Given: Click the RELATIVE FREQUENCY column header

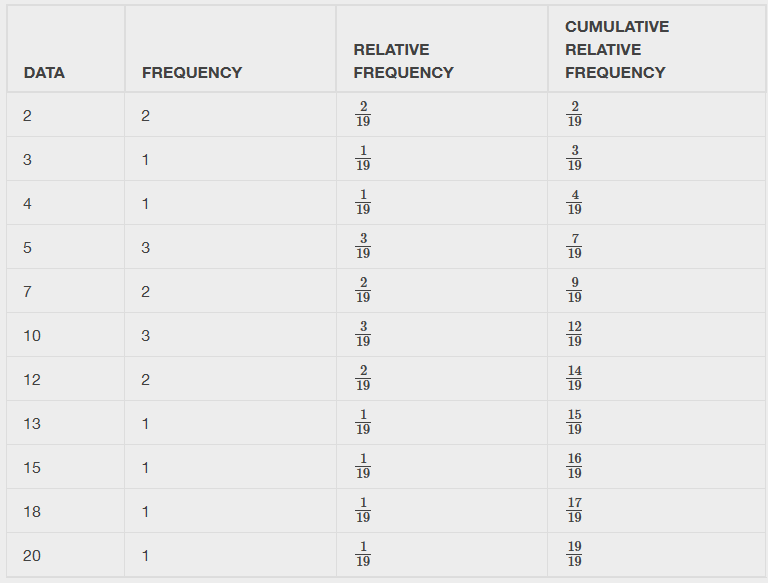Looking at the screenshot, I should pyautogui.click(x=403, y=61).
